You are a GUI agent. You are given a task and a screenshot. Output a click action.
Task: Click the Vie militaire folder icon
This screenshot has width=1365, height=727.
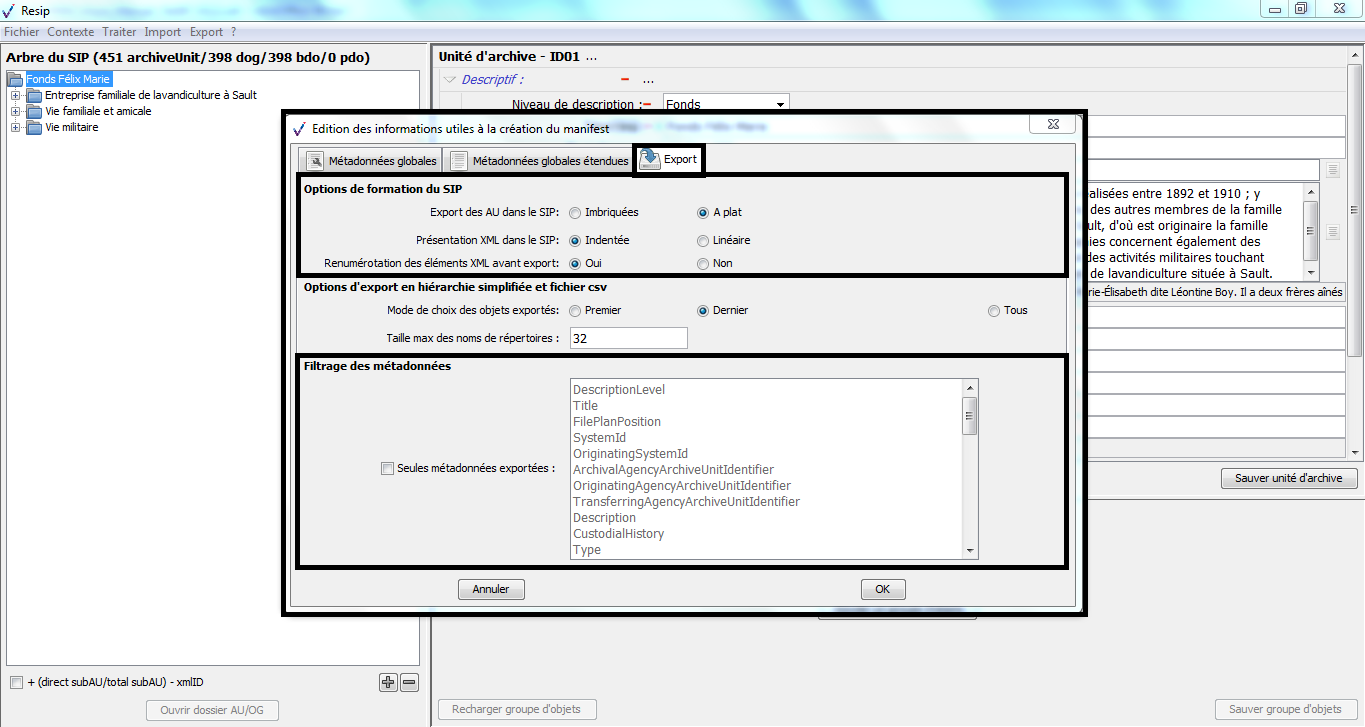[34, 127]
